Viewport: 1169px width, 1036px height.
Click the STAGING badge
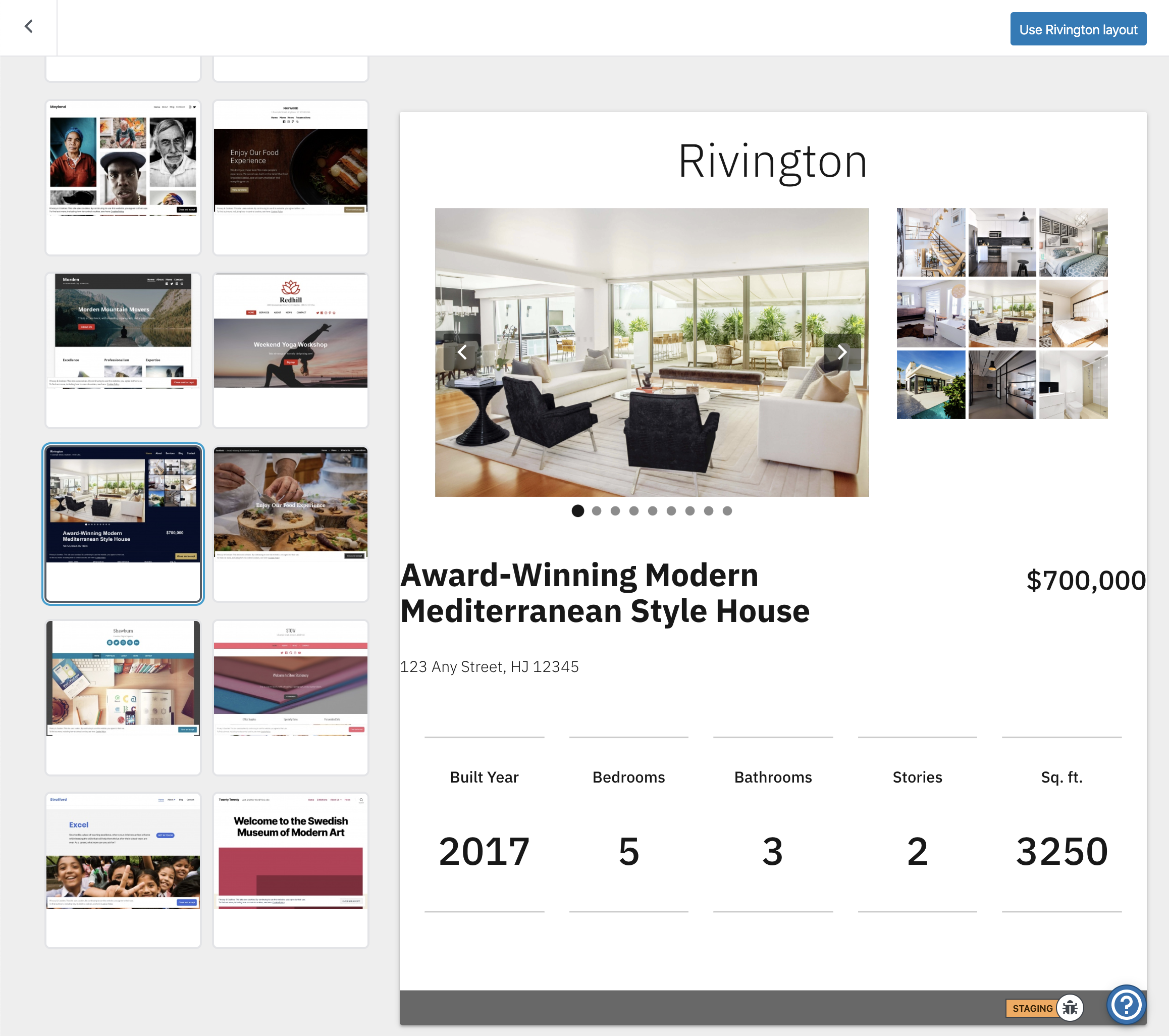click(1032, 1008)
